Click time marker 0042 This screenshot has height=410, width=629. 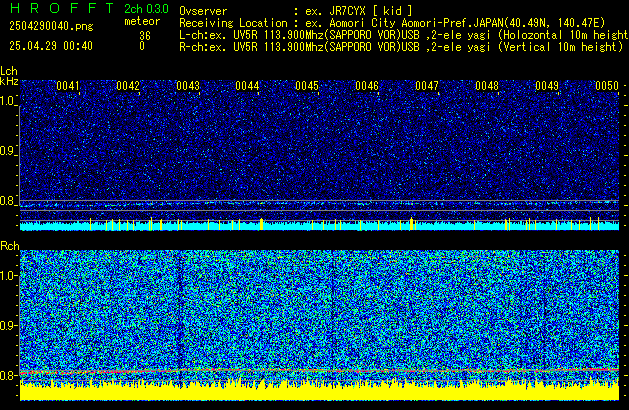(128, 86)
